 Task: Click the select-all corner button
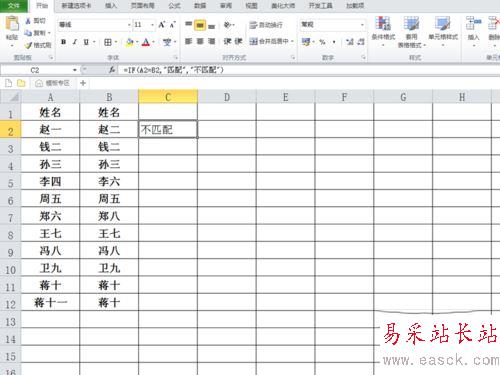point(10,97)
